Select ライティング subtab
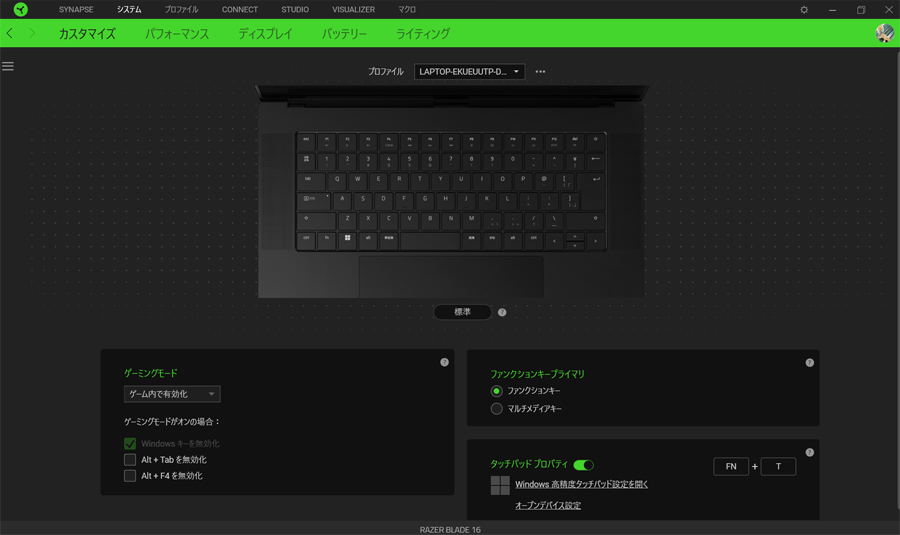This screenshot has width=900, height=535. (x=423, y=34)
